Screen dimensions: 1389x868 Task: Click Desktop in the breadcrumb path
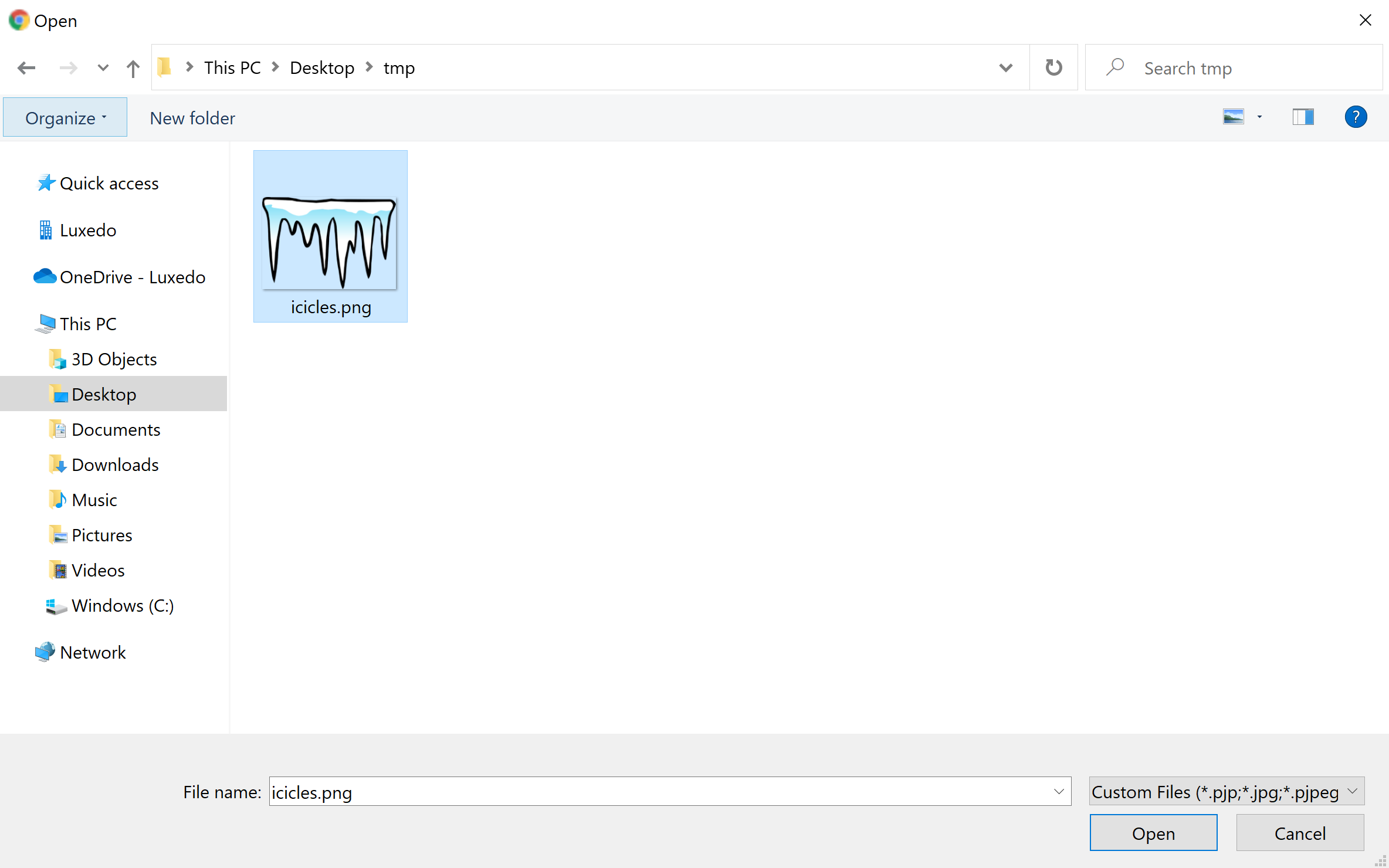[322, 68]
